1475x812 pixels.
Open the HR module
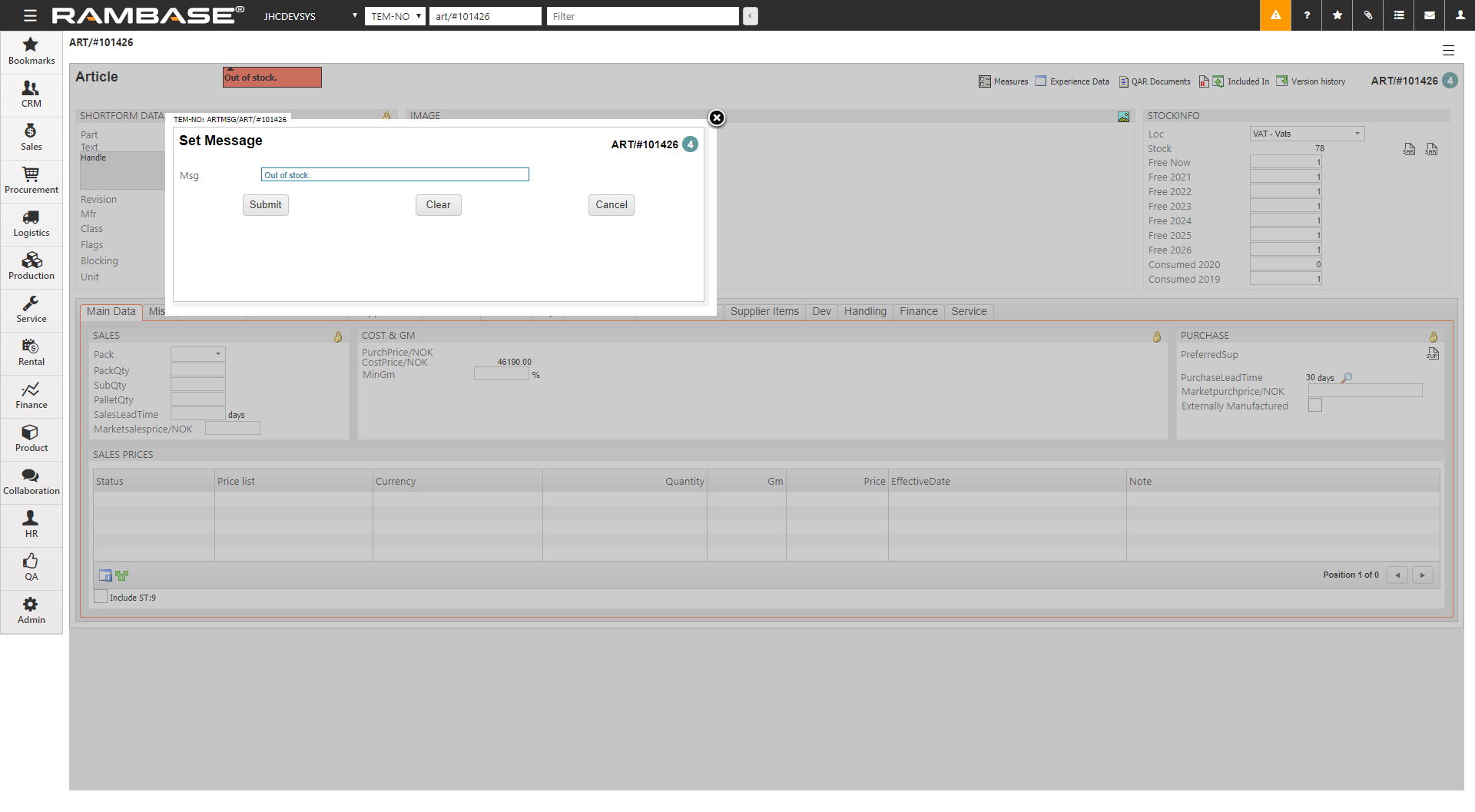tap(31, 525)
